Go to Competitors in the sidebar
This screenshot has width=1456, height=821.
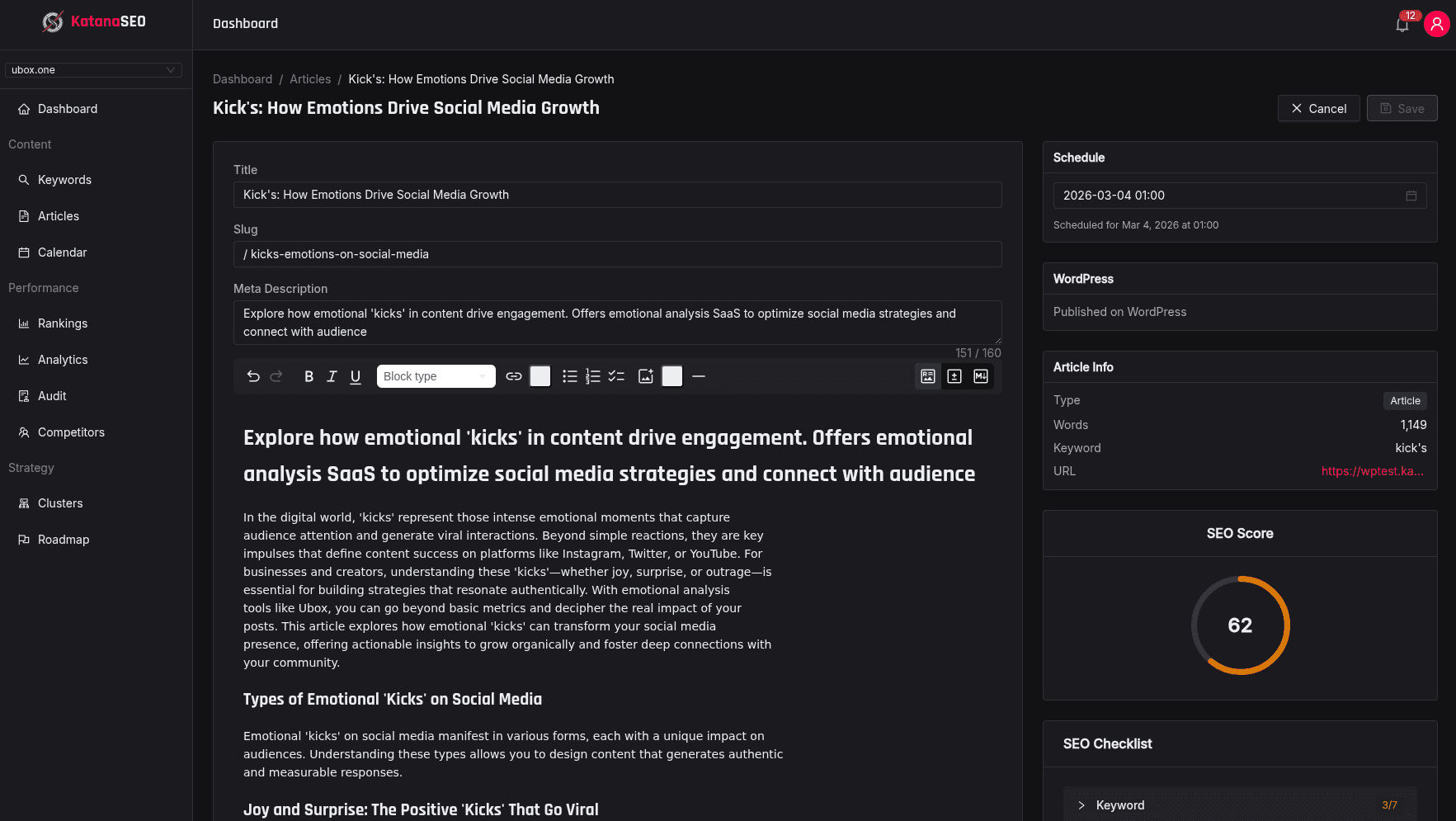pos(71,432)
